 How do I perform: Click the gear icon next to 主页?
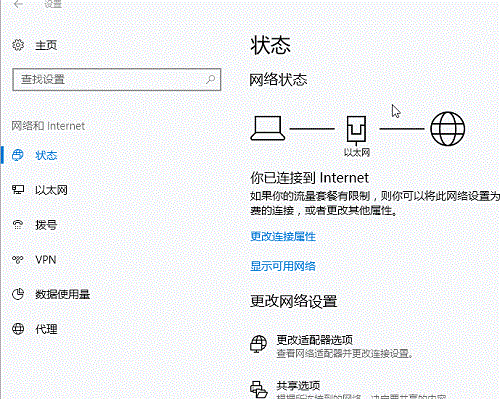tap(18, 45)
